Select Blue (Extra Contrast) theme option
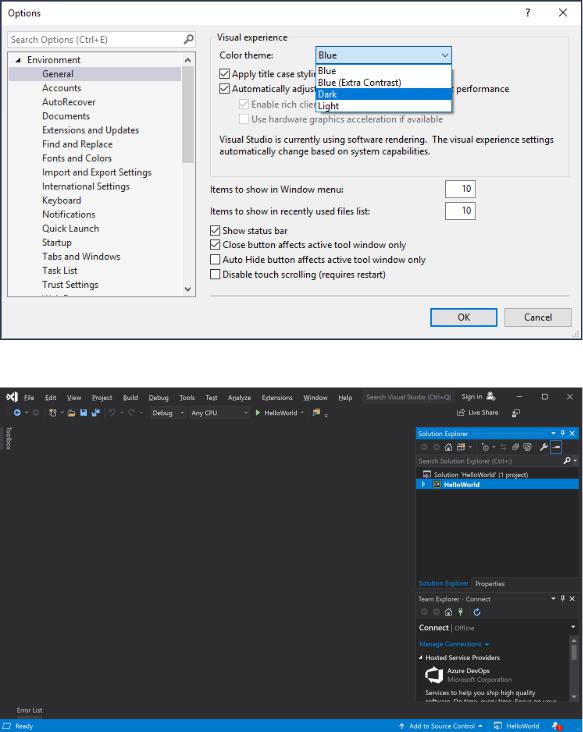Viewport: 583px width, 732px height. point(384,83)
